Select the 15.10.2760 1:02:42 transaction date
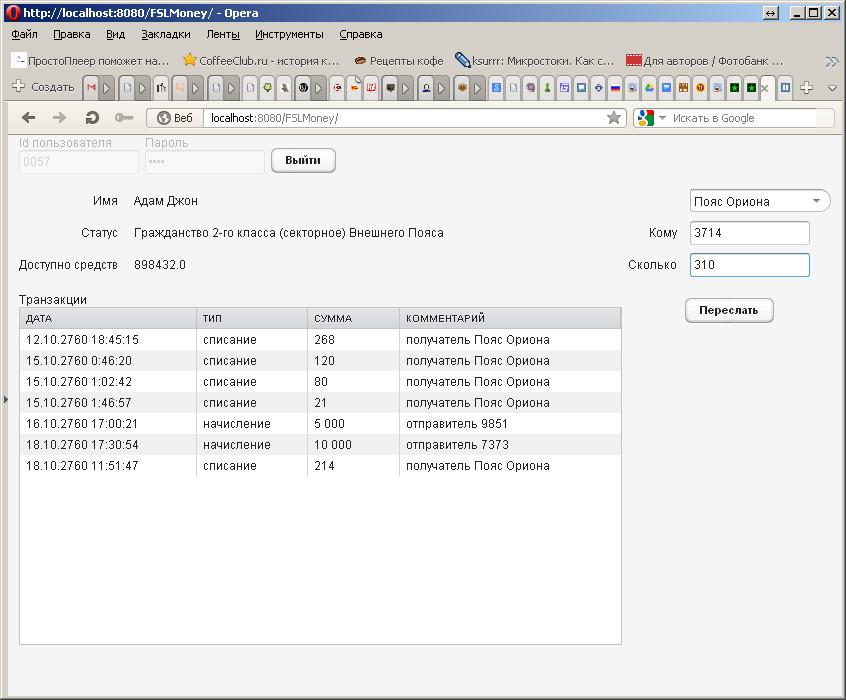 coord(79,382)
